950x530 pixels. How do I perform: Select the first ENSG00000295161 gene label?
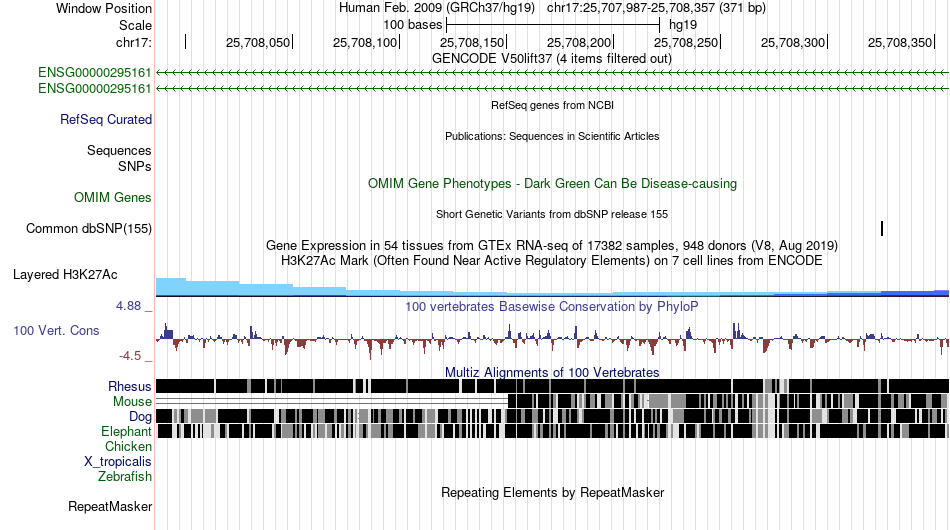(95, 73)
